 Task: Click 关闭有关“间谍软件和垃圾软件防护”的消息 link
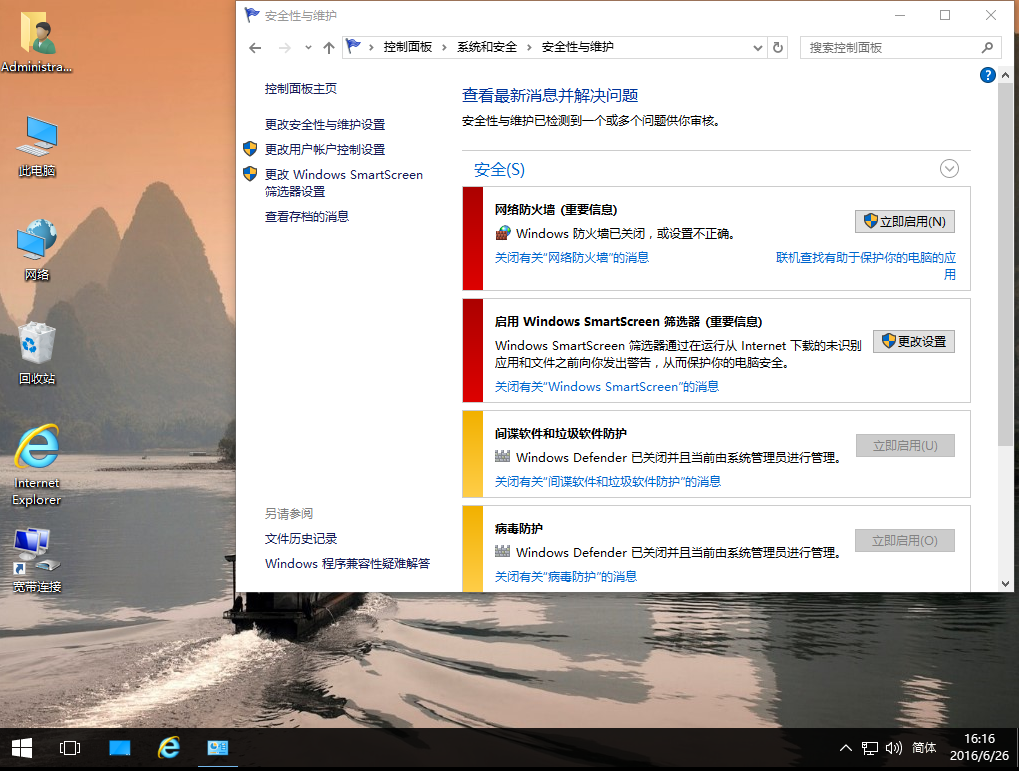pos(608,482)
